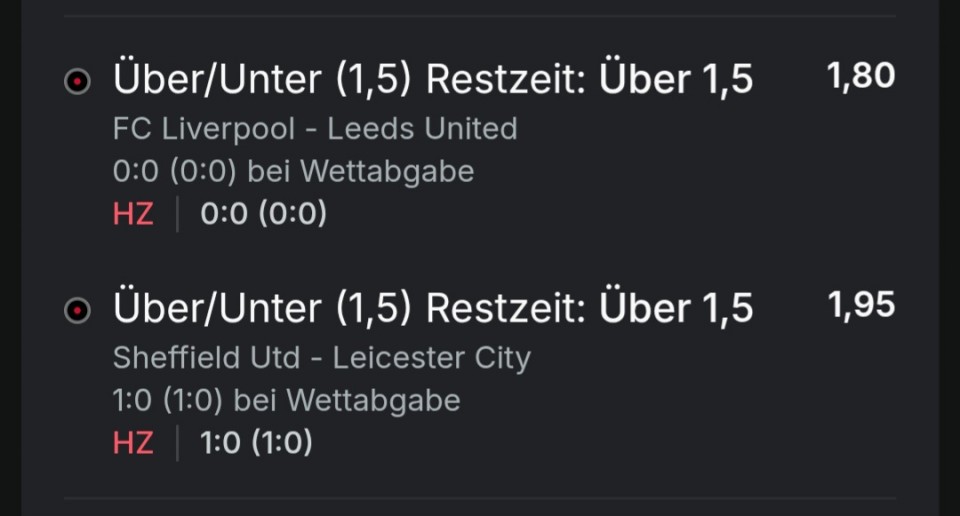
Task: Click the current 0:0 (0:0) halftime score
Action: coord(263,214)
